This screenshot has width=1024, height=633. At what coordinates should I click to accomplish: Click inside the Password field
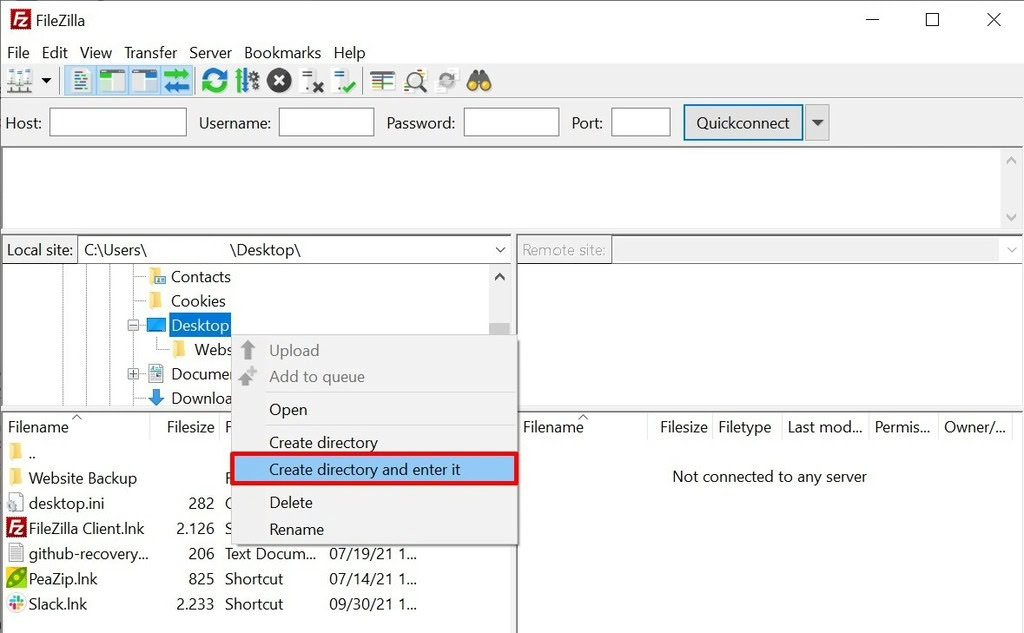click(511, 121)
